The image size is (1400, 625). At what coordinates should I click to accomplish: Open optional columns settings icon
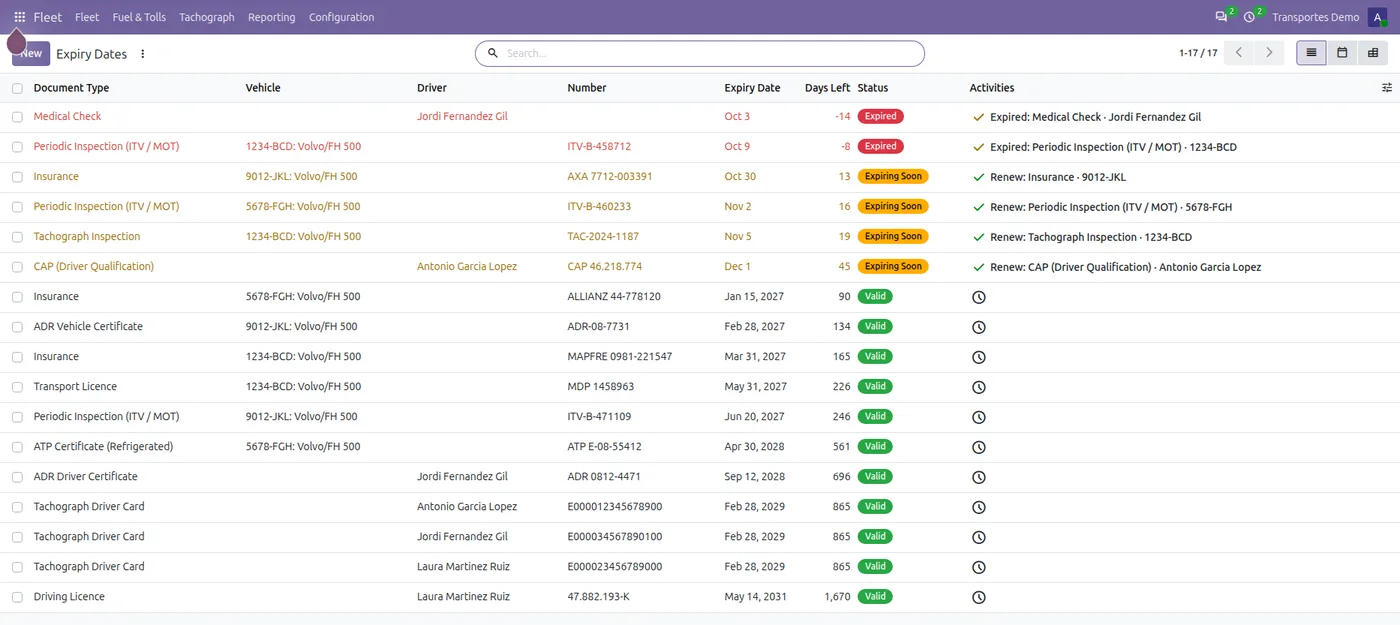pyautogui.click(x=1387, y=88)
